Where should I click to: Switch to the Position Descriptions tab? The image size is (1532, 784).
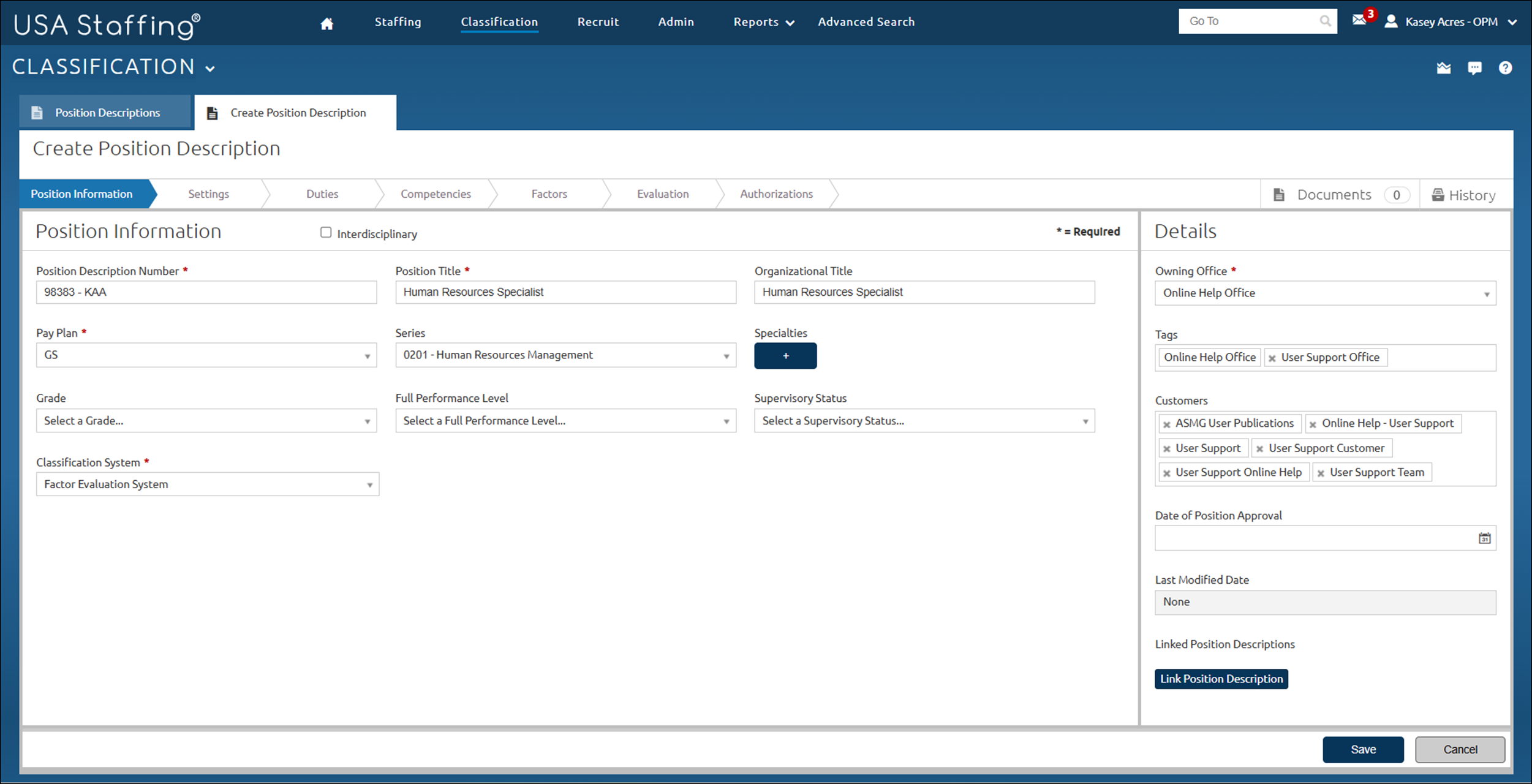pyautogui.click(x=107, y=113)
